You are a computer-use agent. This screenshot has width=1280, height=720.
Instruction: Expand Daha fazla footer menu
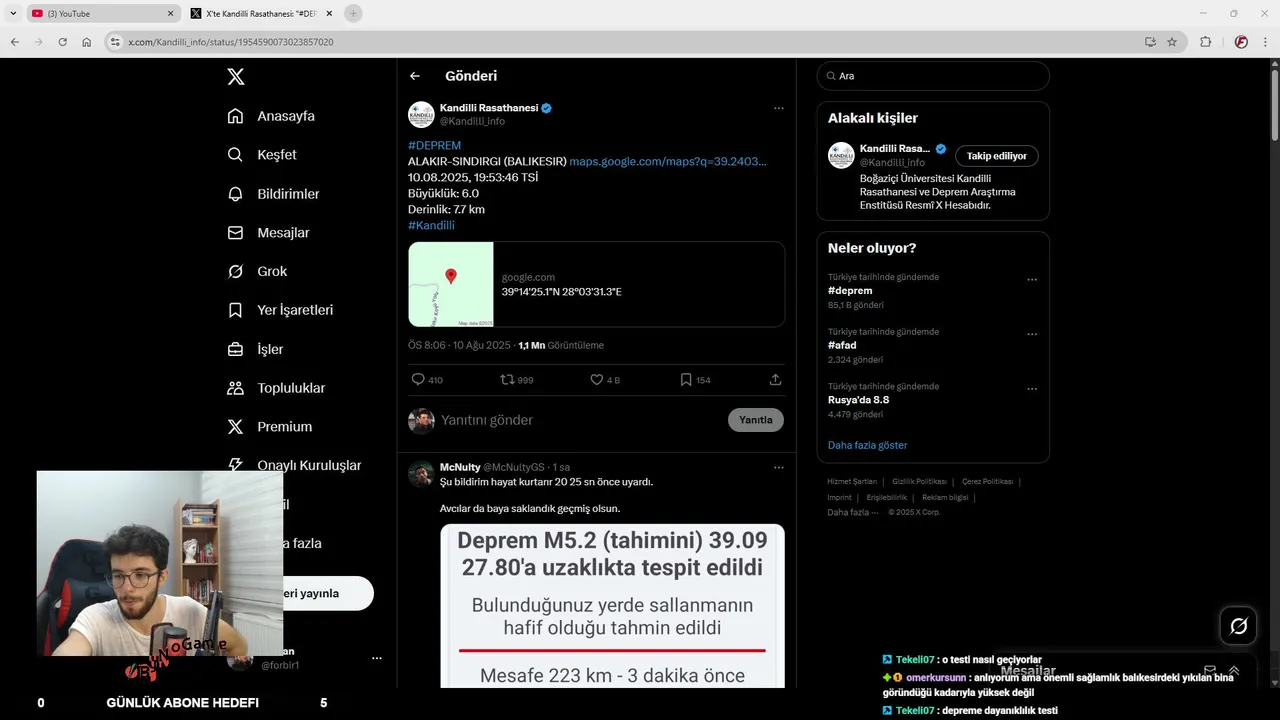click(x=852, y=513)
